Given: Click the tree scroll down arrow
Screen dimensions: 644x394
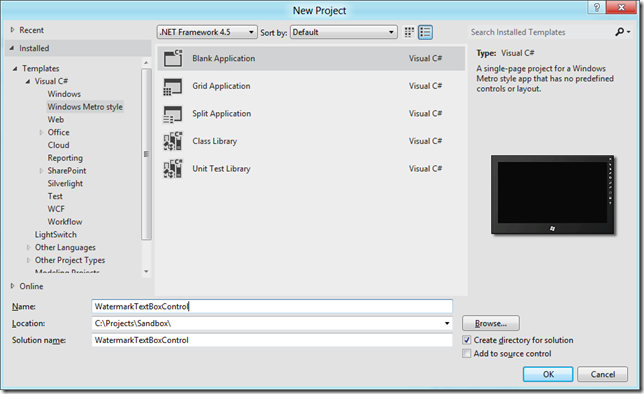Looking at the screenshot, I should 146,272.
